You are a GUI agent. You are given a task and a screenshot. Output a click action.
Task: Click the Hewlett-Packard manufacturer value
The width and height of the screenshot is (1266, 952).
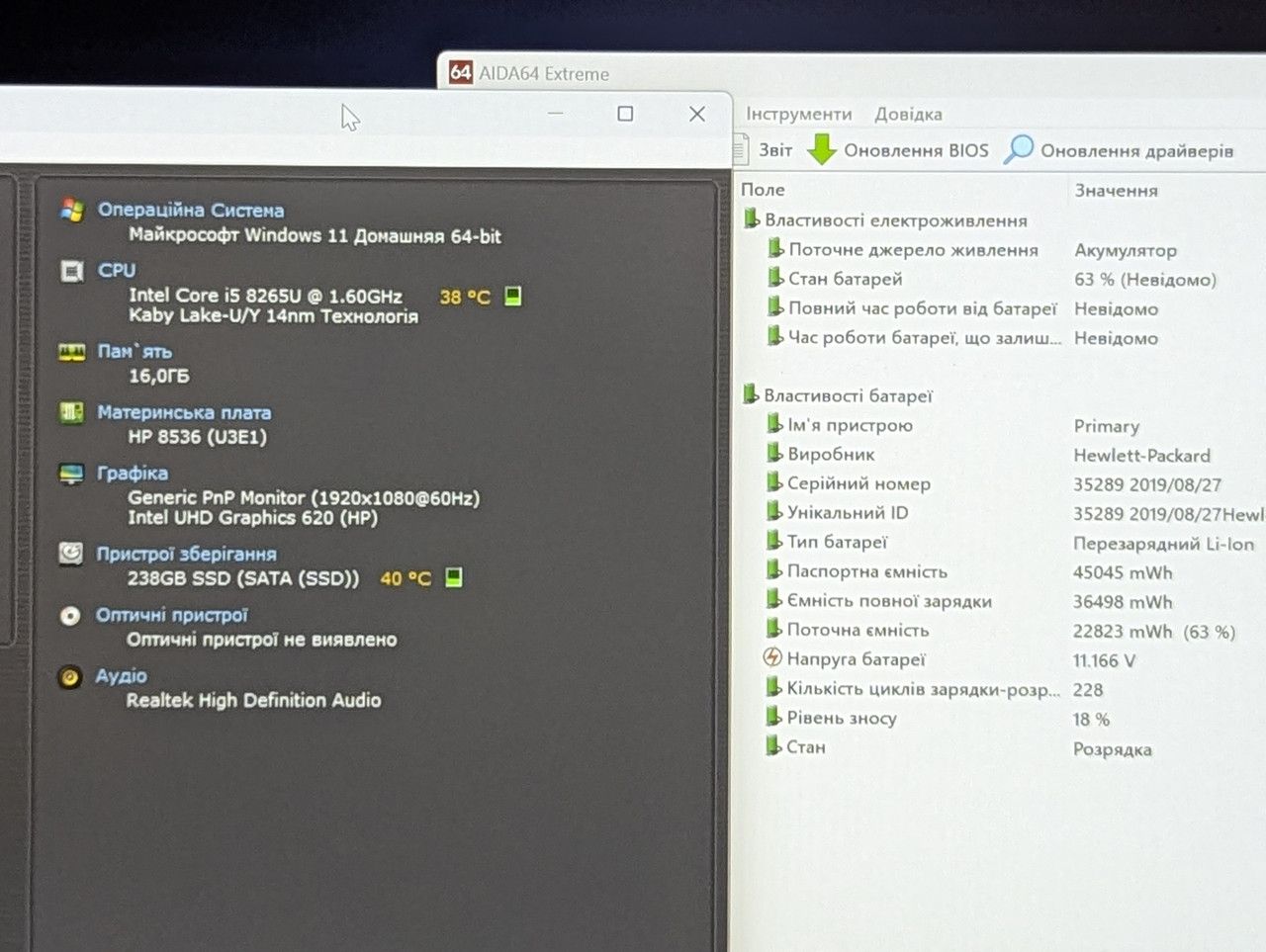1141,455
